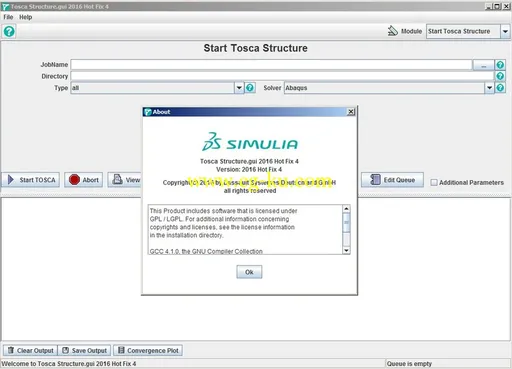Click license text scroll up arrow
This screenshot has height=369, width=512.
pyautogui.click(x=346, y=209)
